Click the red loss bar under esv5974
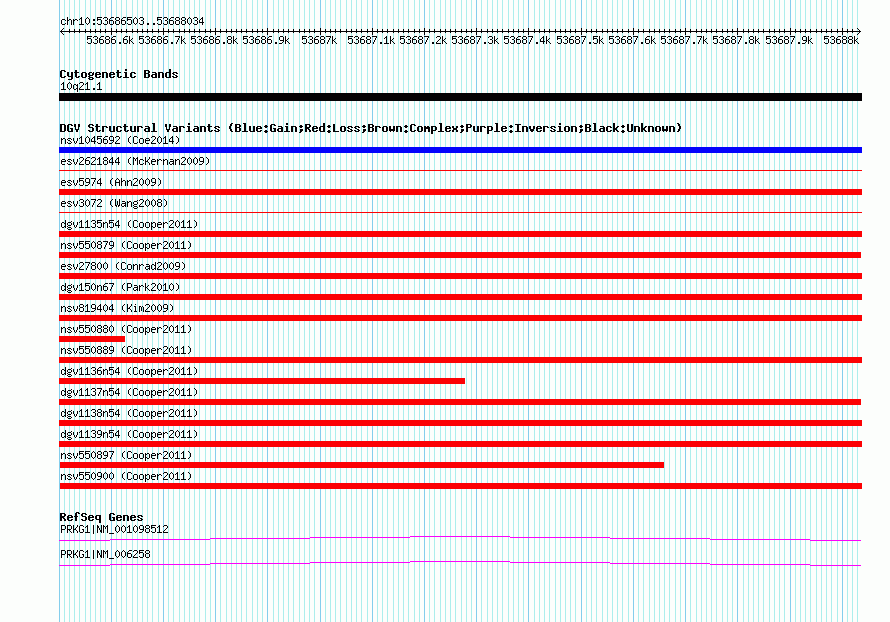 click(x=460, y=192)
